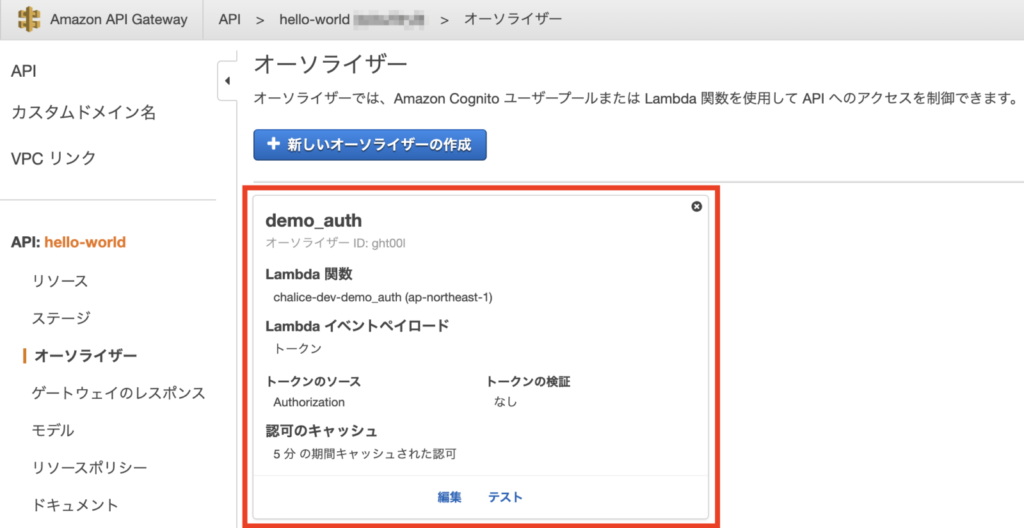This screenshot has width=1024, height=528.
Task: Open モデル section
Action: tap(52, 431)
